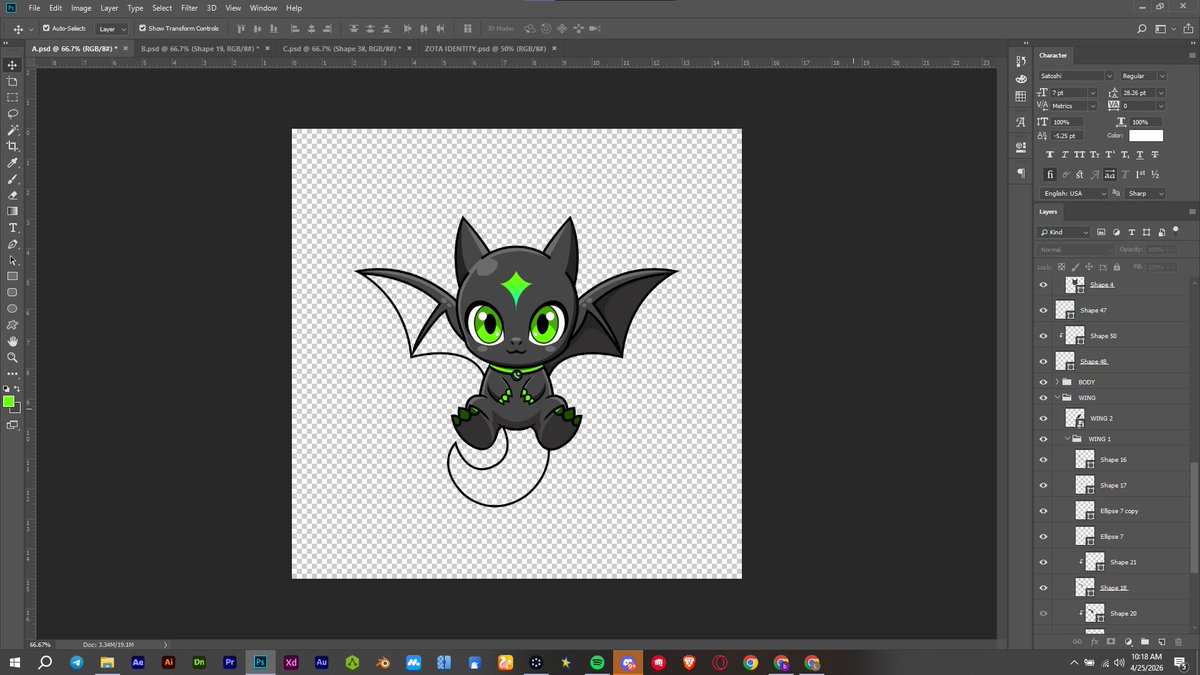Hide the Shape 47 layer
This screenshot has width=1200, height=675.
tap(1043, 310)
